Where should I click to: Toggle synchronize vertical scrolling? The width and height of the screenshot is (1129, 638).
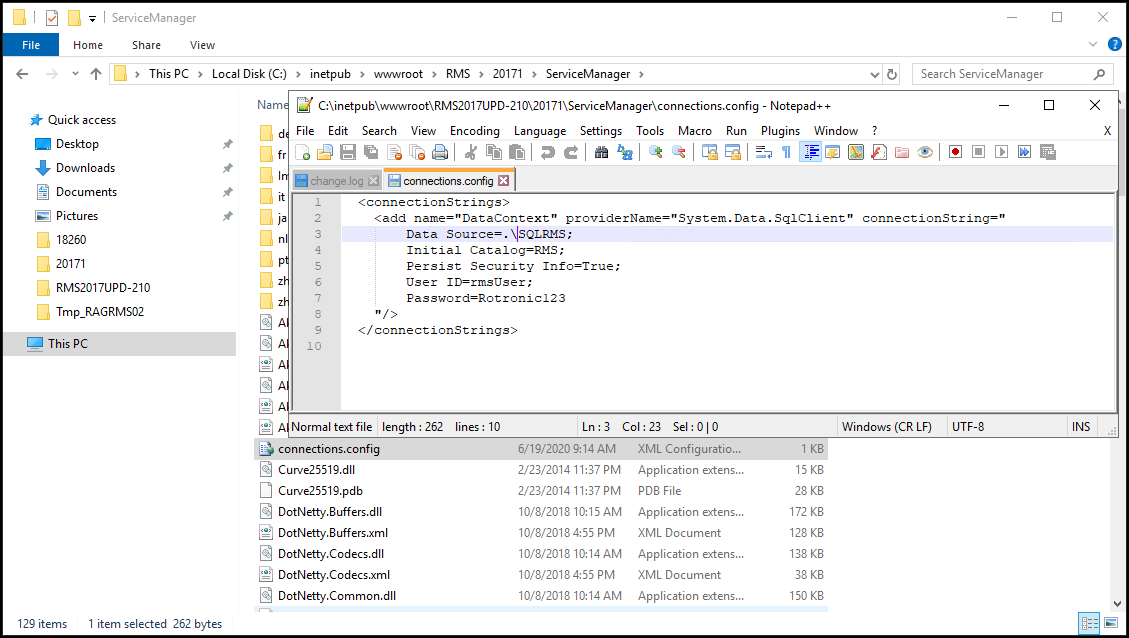click(710, 153)
